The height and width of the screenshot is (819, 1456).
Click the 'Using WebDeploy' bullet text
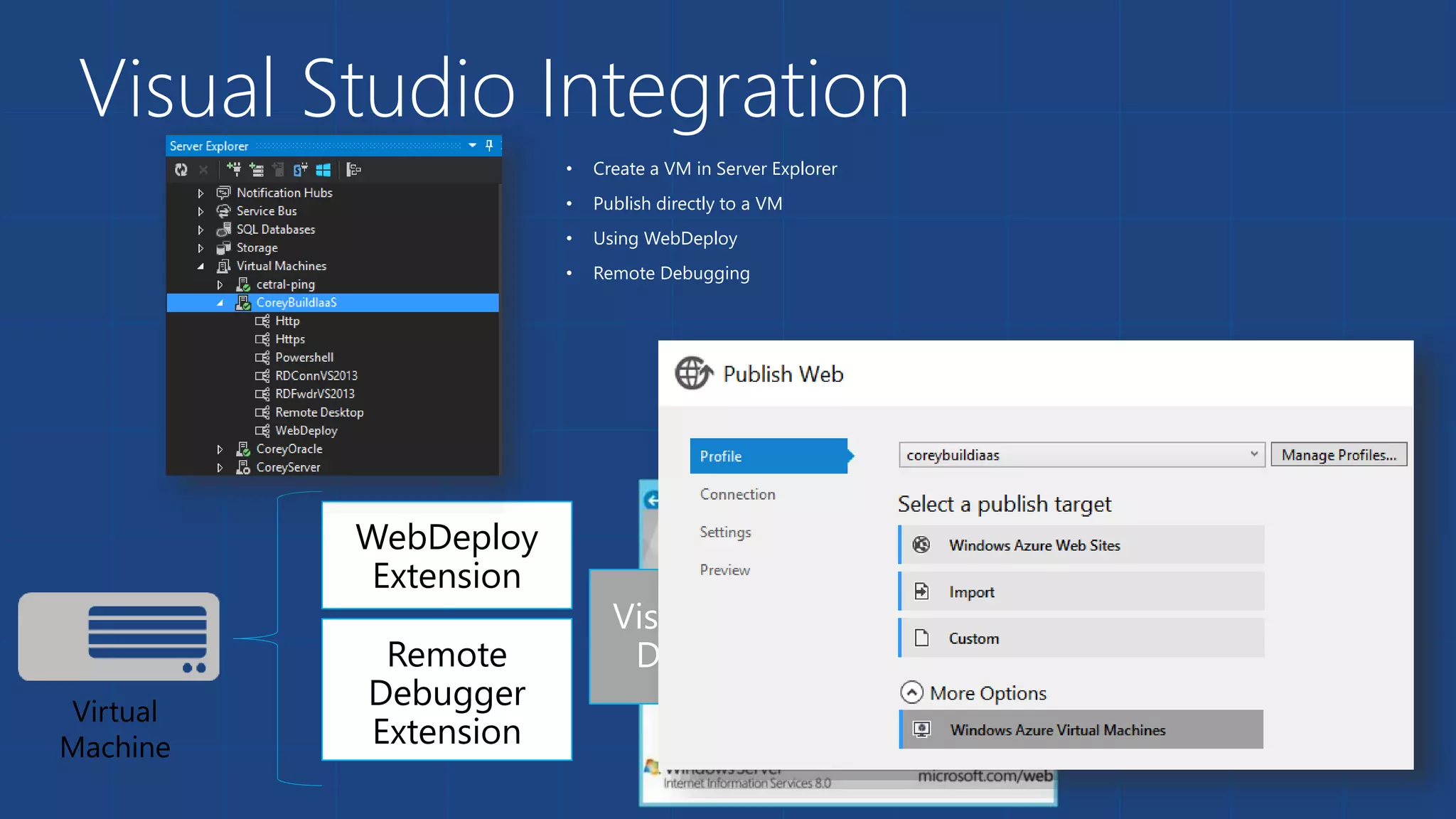[665, 239]
